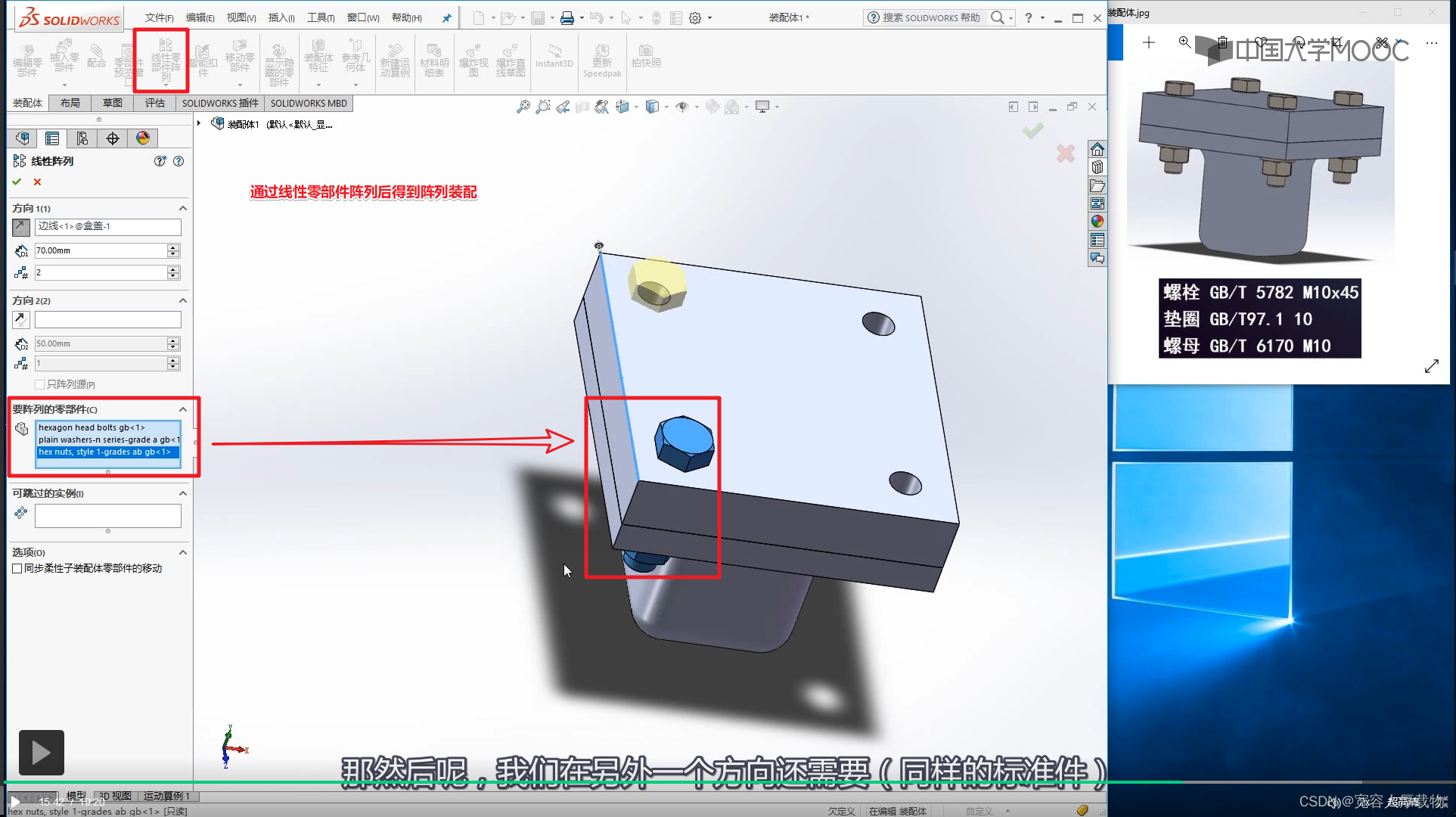
Task: Expand the 装配体1 feature tree node
Action: coord(199,123)
